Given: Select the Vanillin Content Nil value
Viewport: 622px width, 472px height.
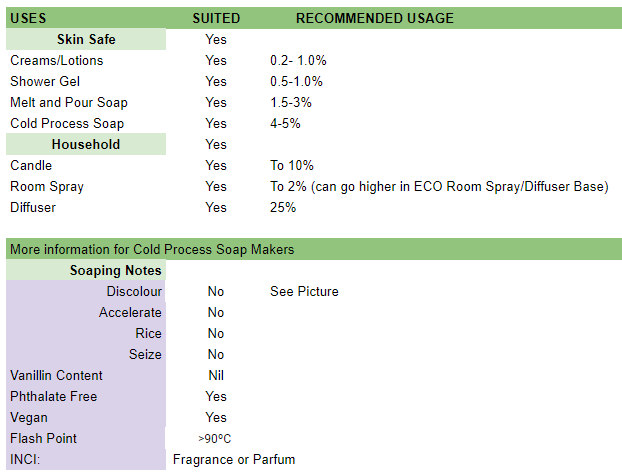Looking at the screenshot, I should click(x=216, y=375).
